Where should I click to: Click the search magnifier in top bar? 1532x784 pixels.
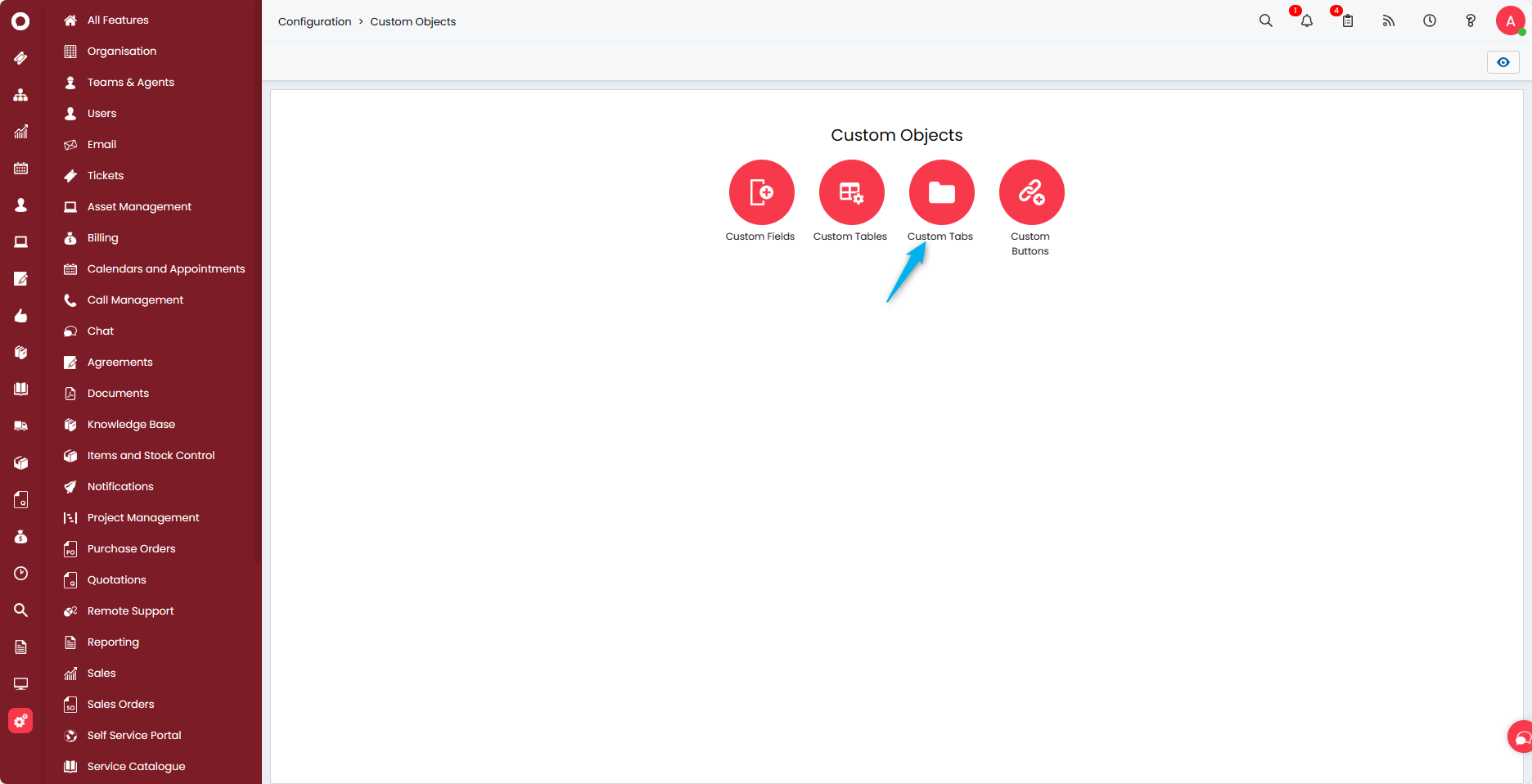click(1265, 21)
